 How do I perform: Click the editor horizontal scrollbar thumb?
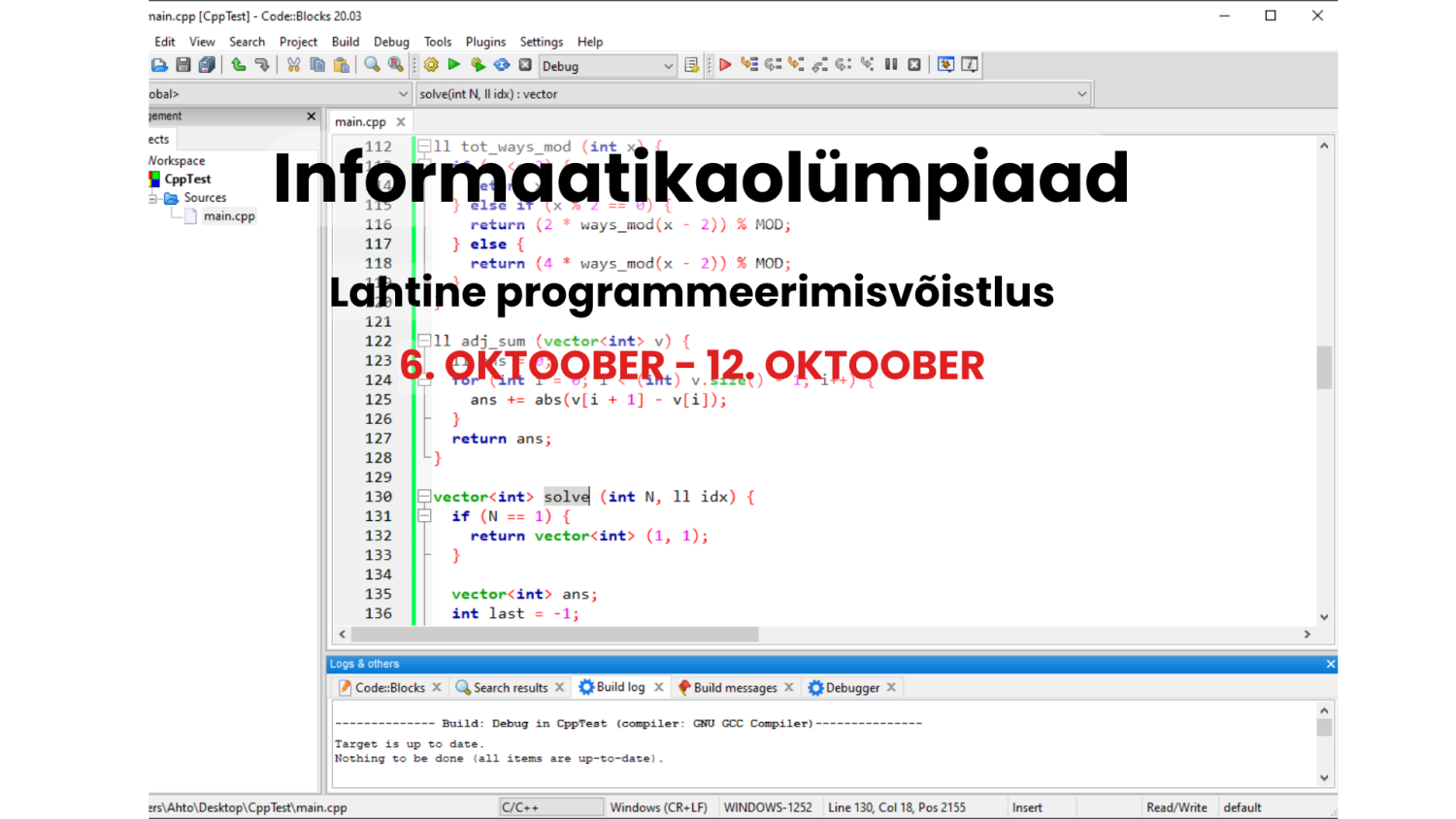pyautogui.click(x=554, y=634)
